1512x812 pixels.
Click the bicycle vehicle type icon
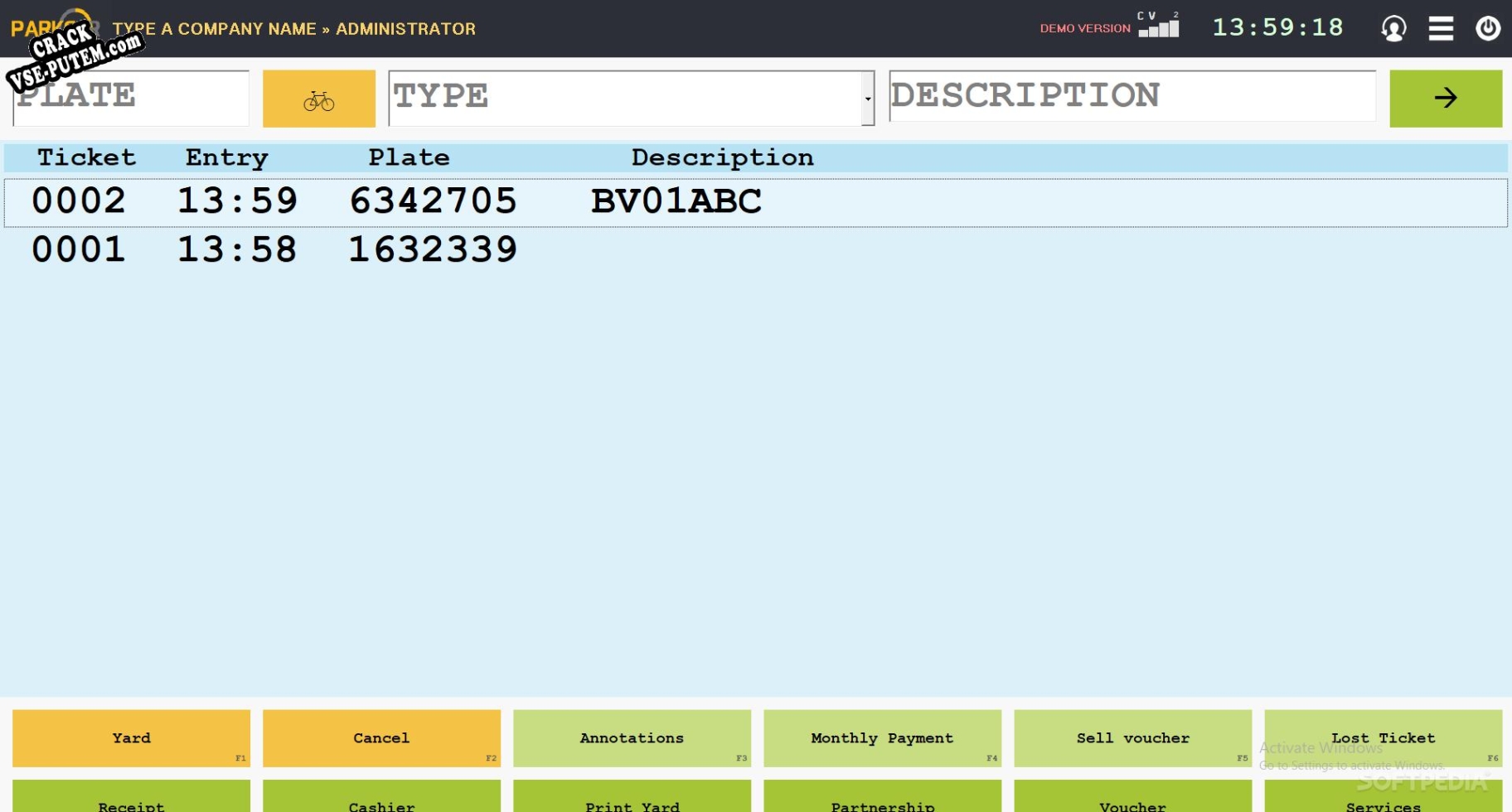(318, 99)
